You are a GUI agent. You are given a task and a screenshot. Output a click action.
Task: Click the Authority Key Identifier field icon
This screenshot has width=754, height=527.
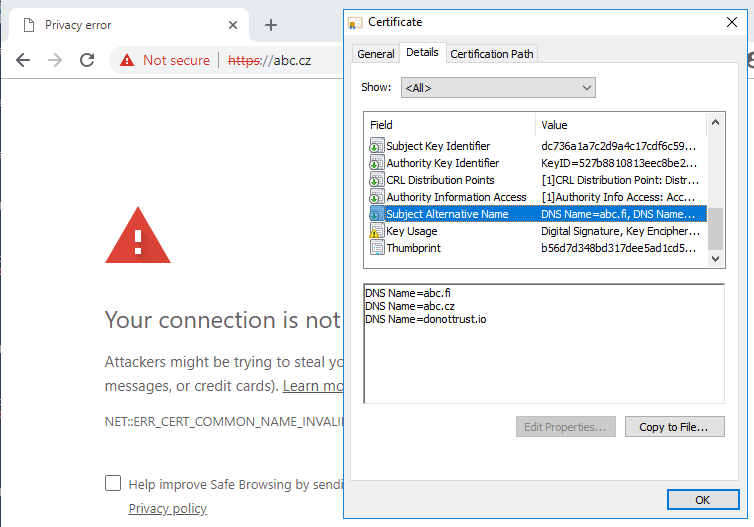click(377, 163)
